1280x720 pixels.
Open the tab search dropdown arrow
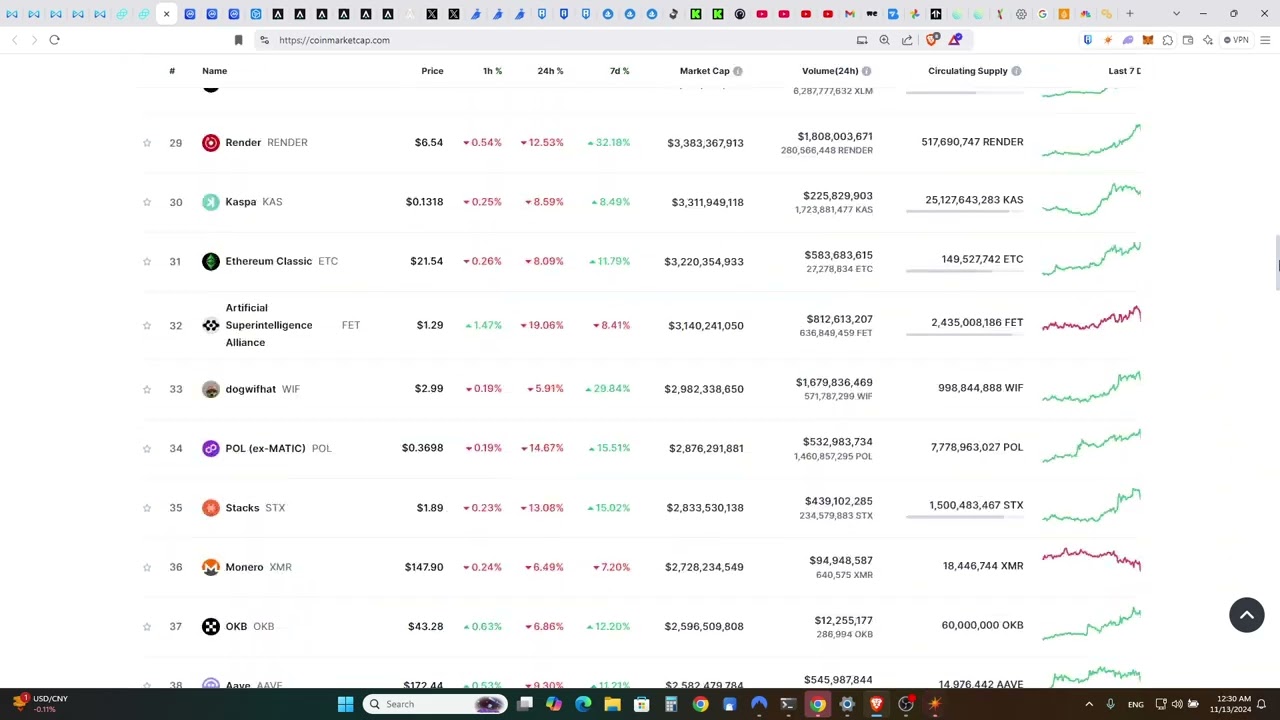point(1176,14)
